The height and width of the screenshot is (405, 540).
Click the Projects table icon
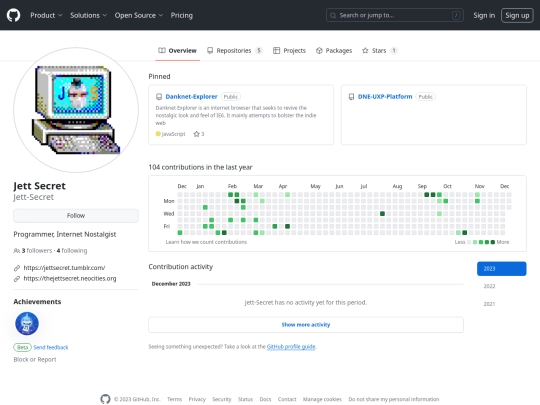pyautogui.click(x=276, y=51)
